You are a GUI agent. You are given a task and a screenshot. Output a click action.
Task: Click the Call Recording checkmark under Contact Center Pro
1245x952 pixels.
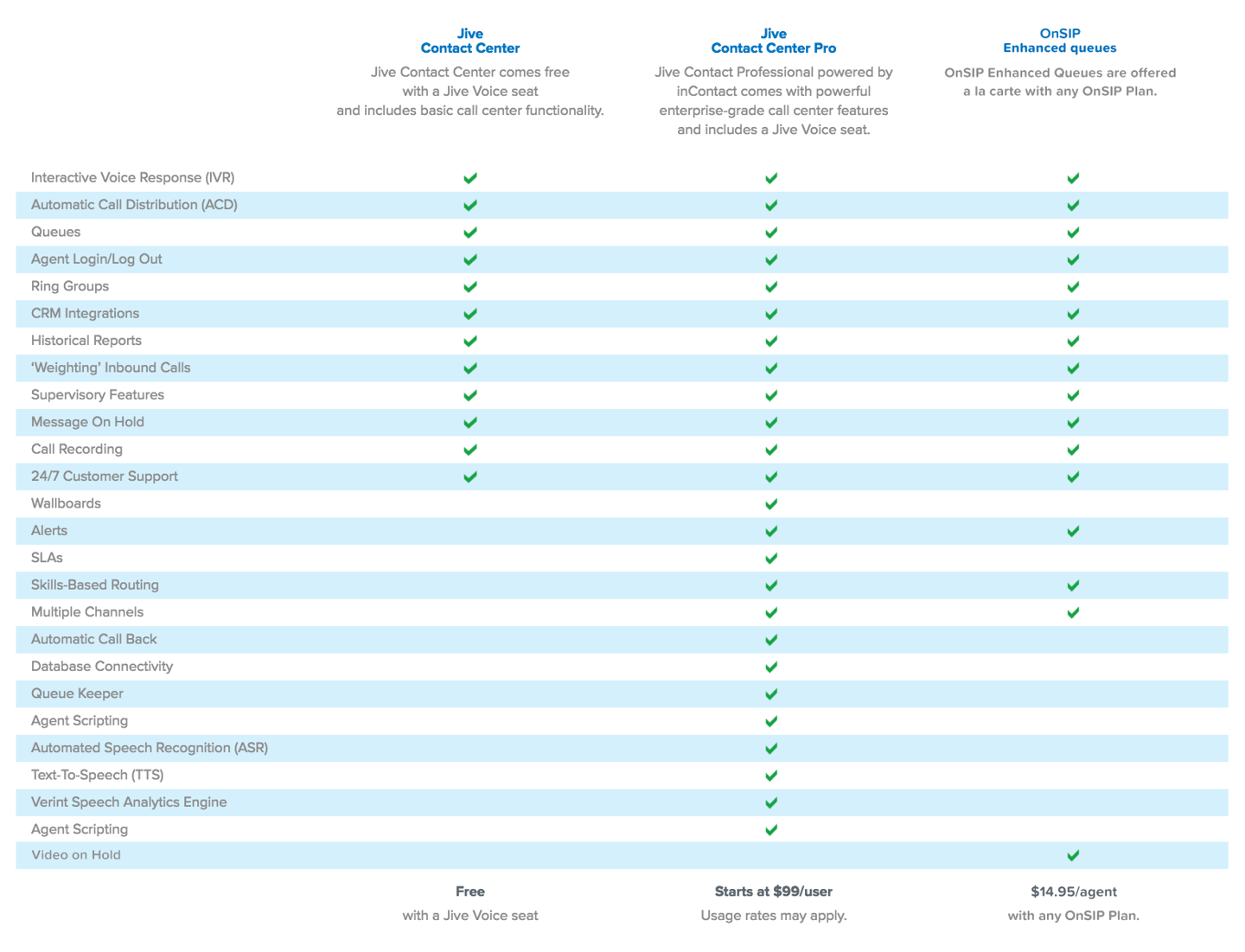771,450
